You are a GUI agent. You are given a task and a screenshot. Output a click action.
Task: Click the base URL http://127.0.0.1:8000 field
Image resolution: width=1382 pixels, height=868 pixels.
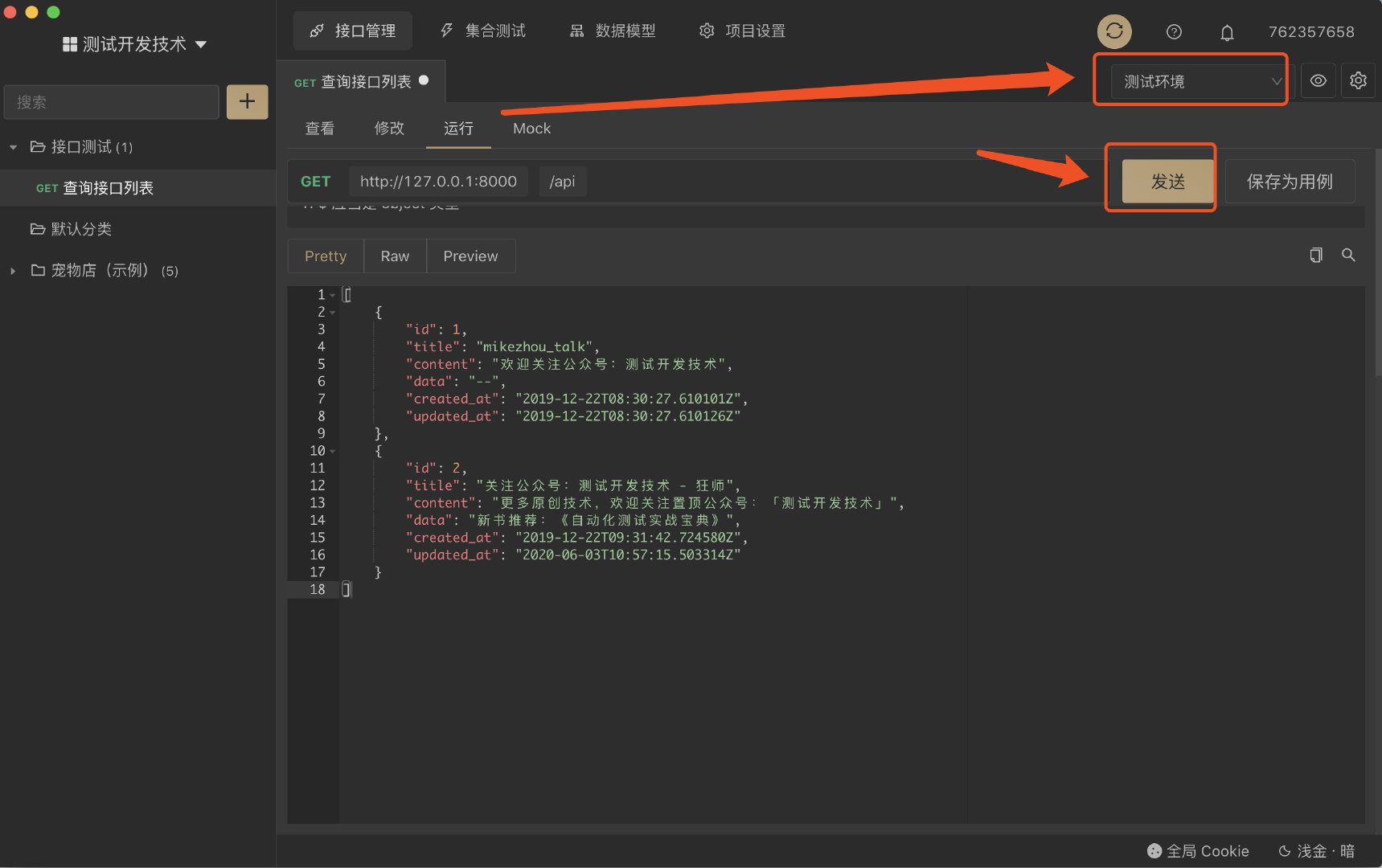click(x=438, y=181)
